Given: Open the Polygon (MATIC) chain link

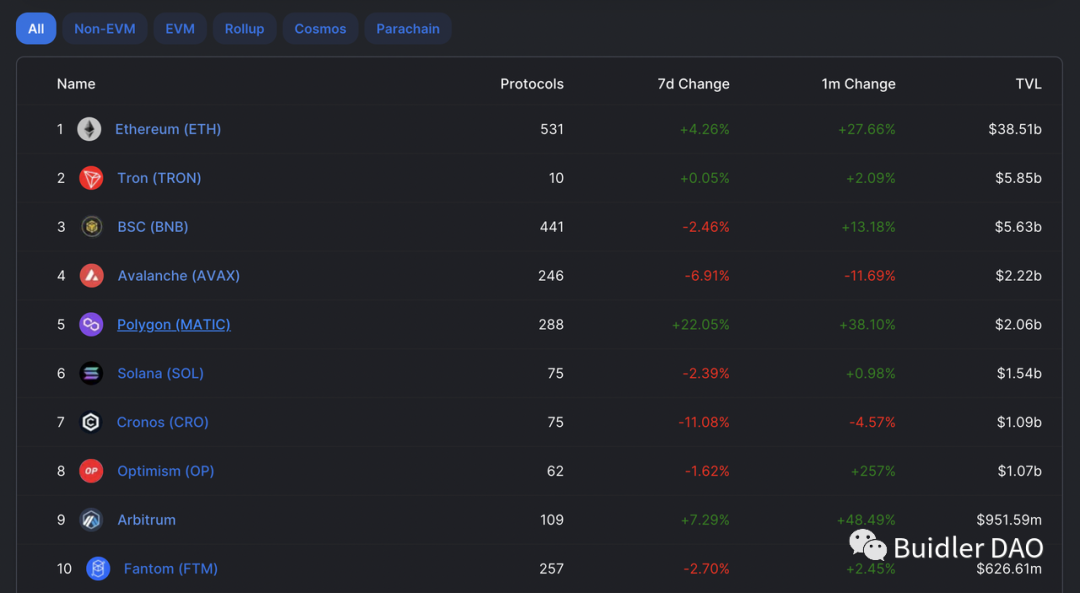Looking at the screenshot, I should 174,324.
